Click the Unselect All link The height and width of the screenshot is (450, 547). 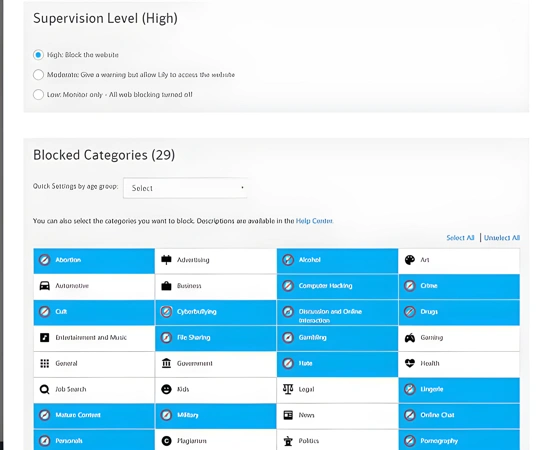[x=502, y=238]
